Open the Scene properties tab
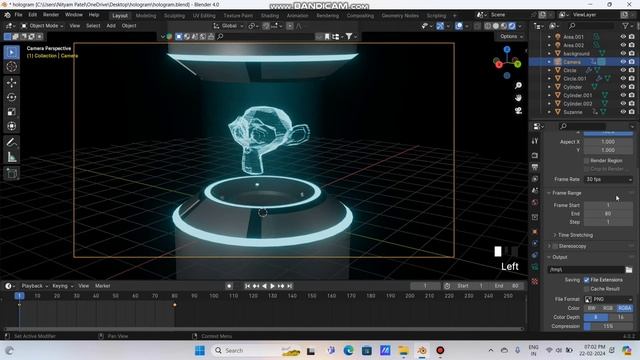This screenshot has height=360, width=640. pyautogui.click(x=535, y=191)
